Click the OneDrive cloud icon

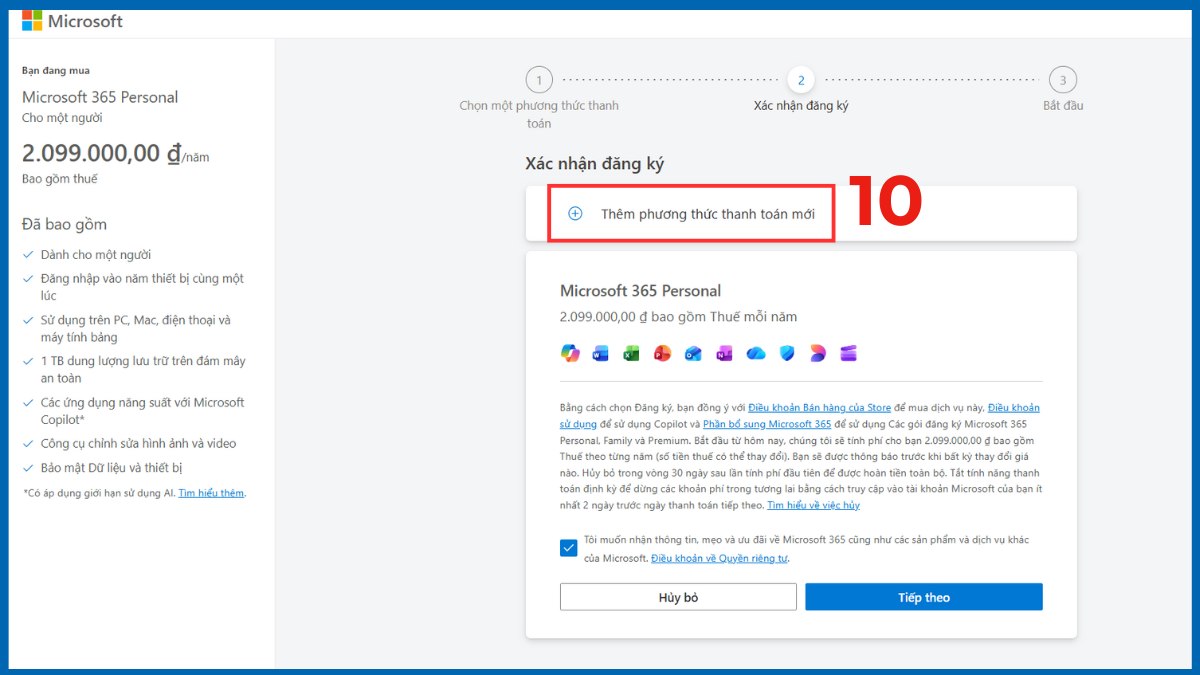coord(756,353)
